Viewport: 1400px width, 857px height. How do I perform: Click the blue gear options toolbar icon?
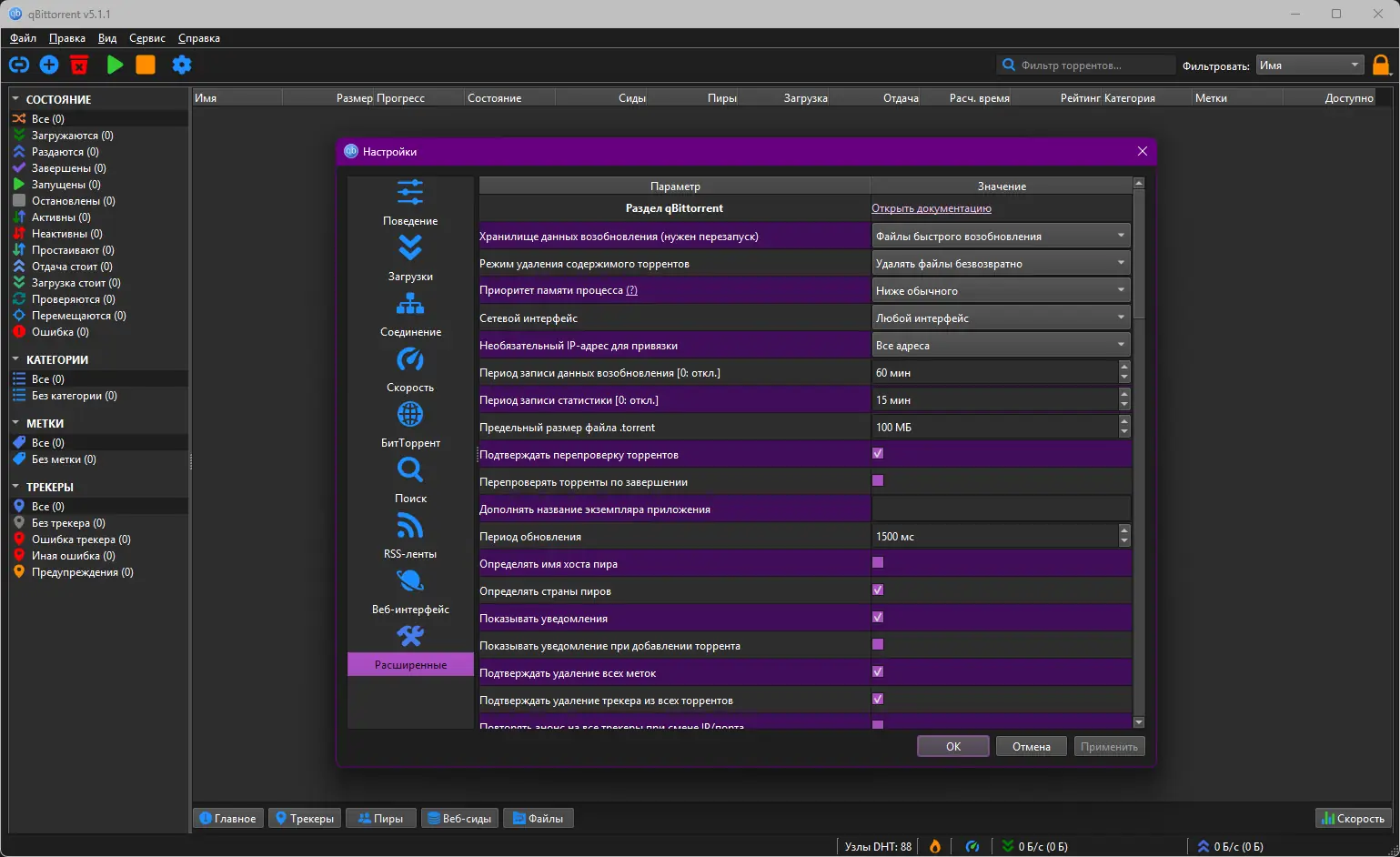(182, 65)
